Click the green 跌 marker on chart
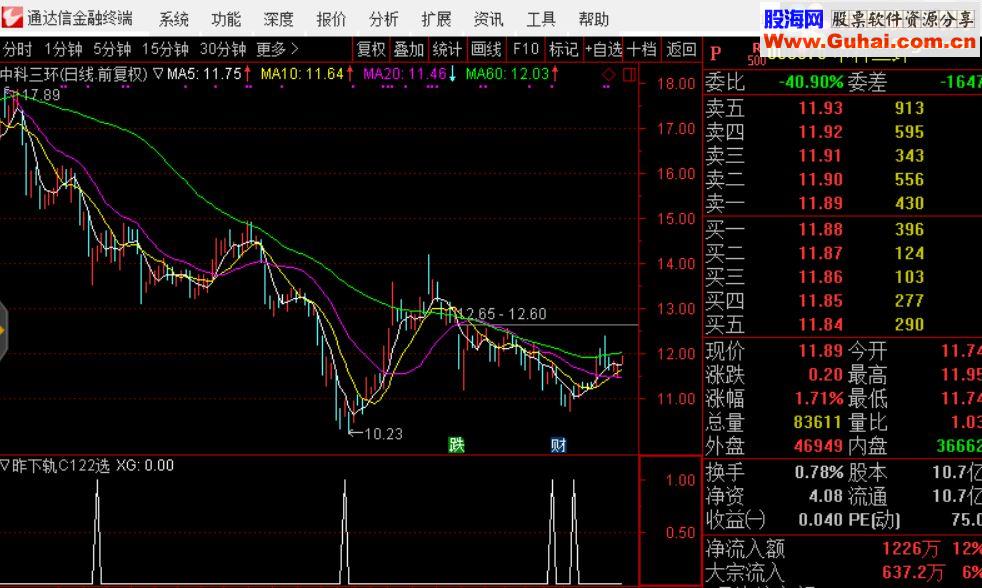 coord(457,445)
